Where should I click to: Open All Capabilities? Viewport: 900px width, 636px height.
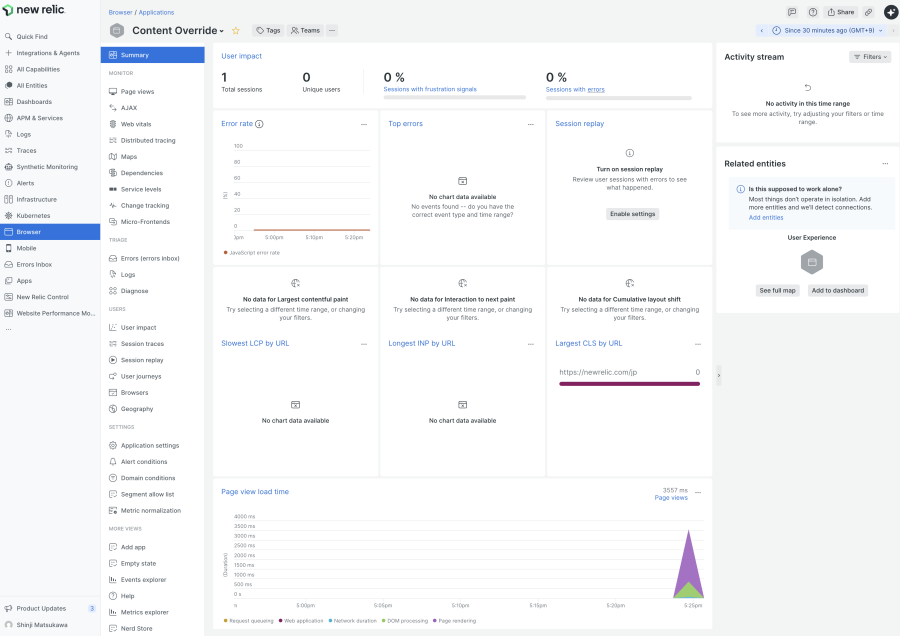click(38, 69)
